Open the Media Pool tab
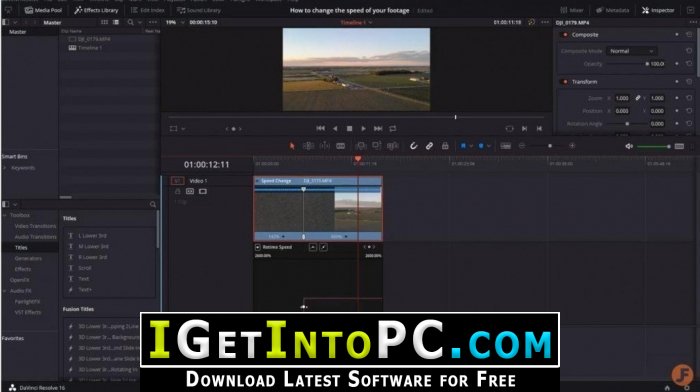 click(43, 10)
